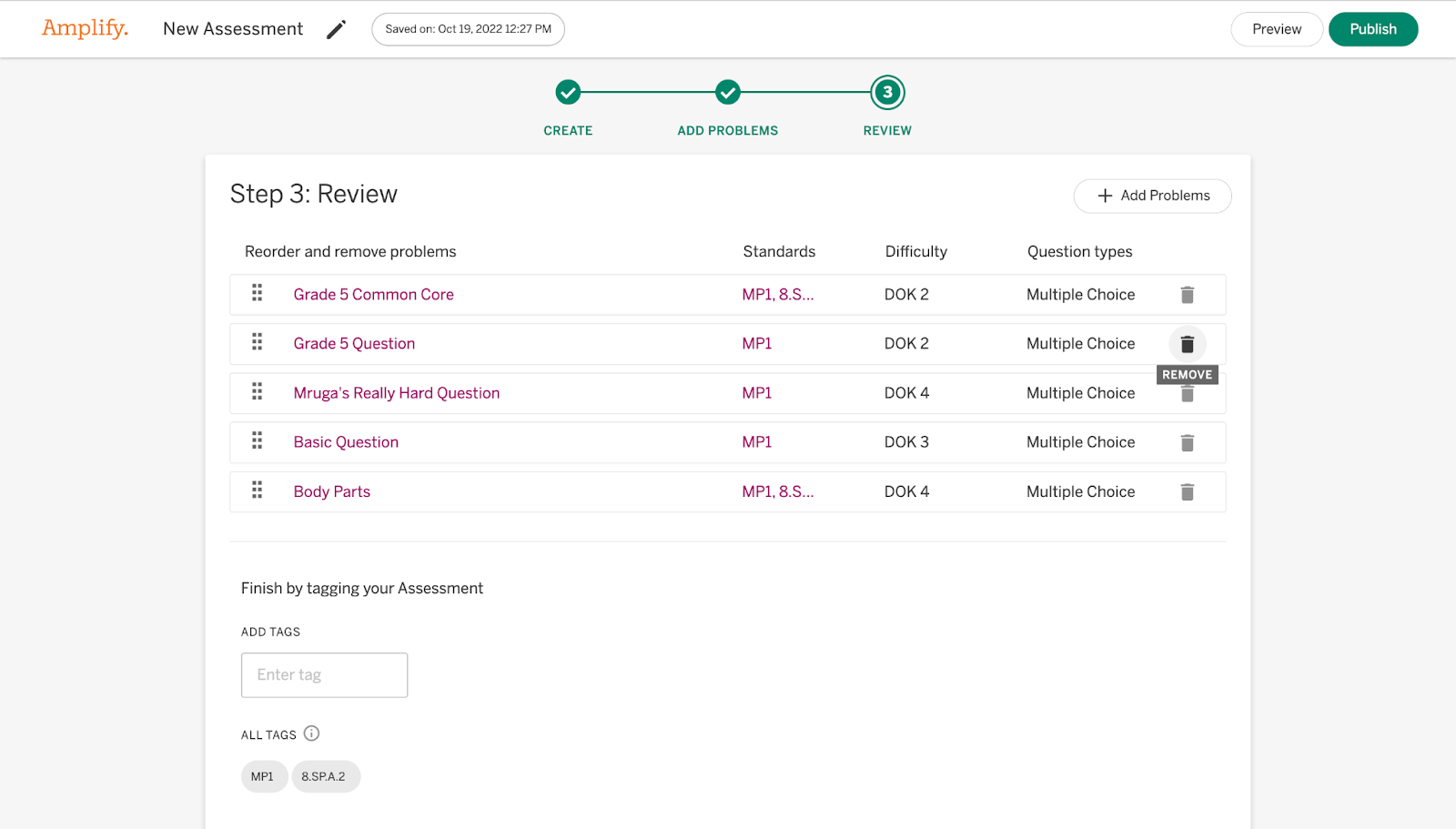Open the assessment Preview
This screenshot has width=1456, height=829.
(1277, 29)
